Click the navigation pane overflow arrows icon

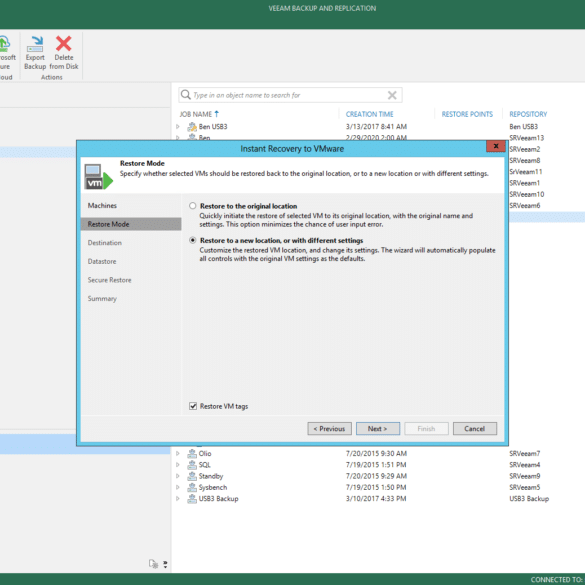[165, 564]
